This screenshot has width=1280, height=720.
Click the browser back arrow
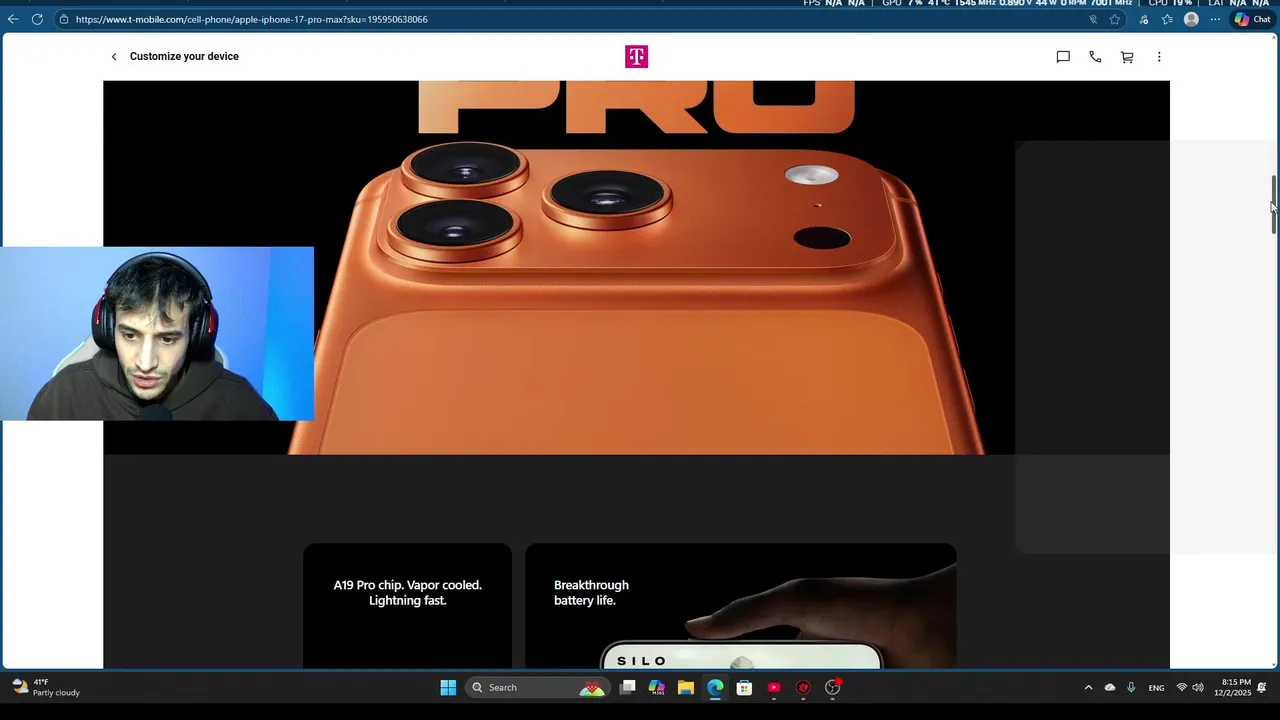tap(13, 19)
